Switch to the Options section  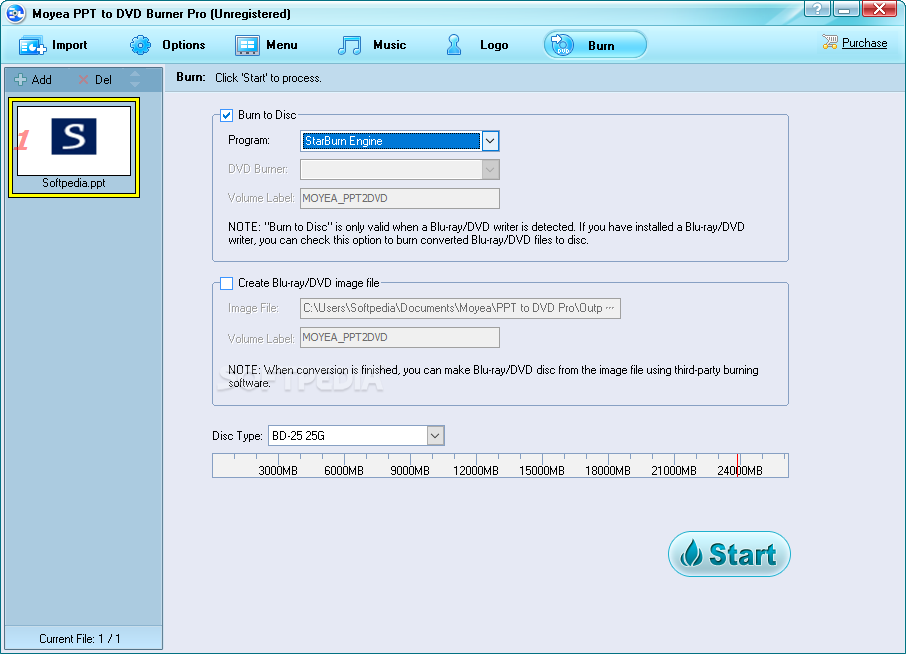coord(167,45)
